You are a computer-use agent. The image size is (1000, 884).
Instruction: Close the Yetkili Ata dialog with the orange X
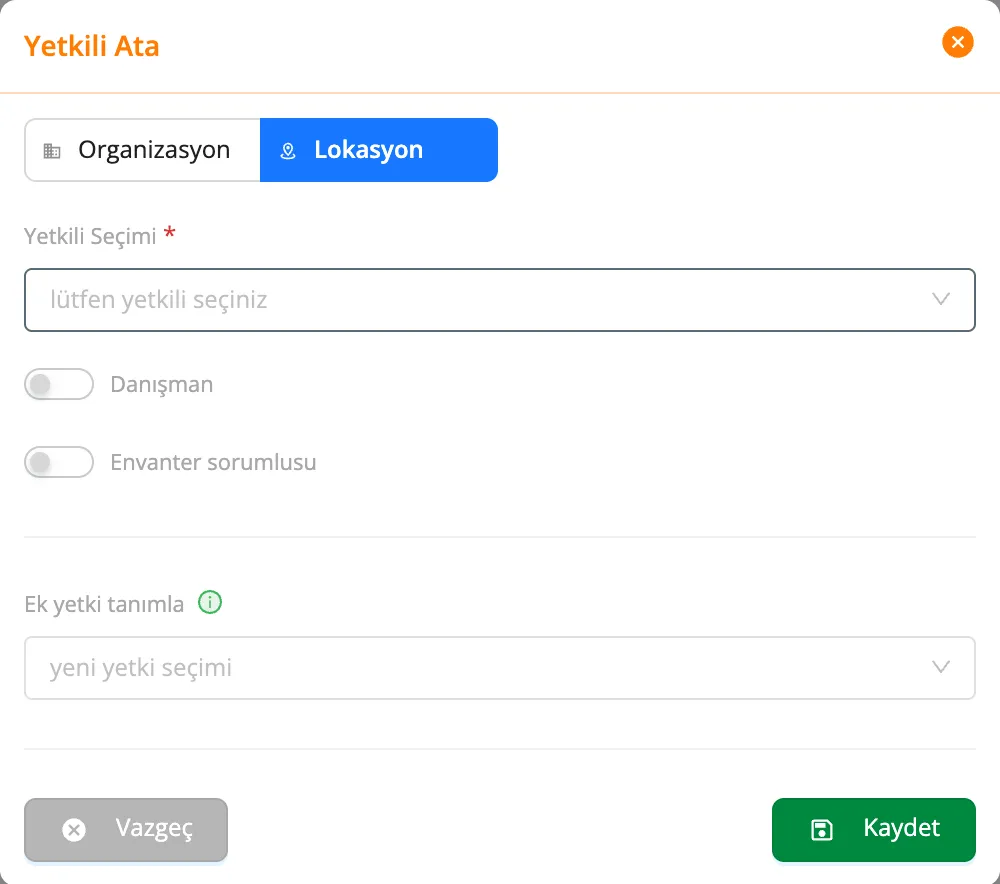coord(957,42)
